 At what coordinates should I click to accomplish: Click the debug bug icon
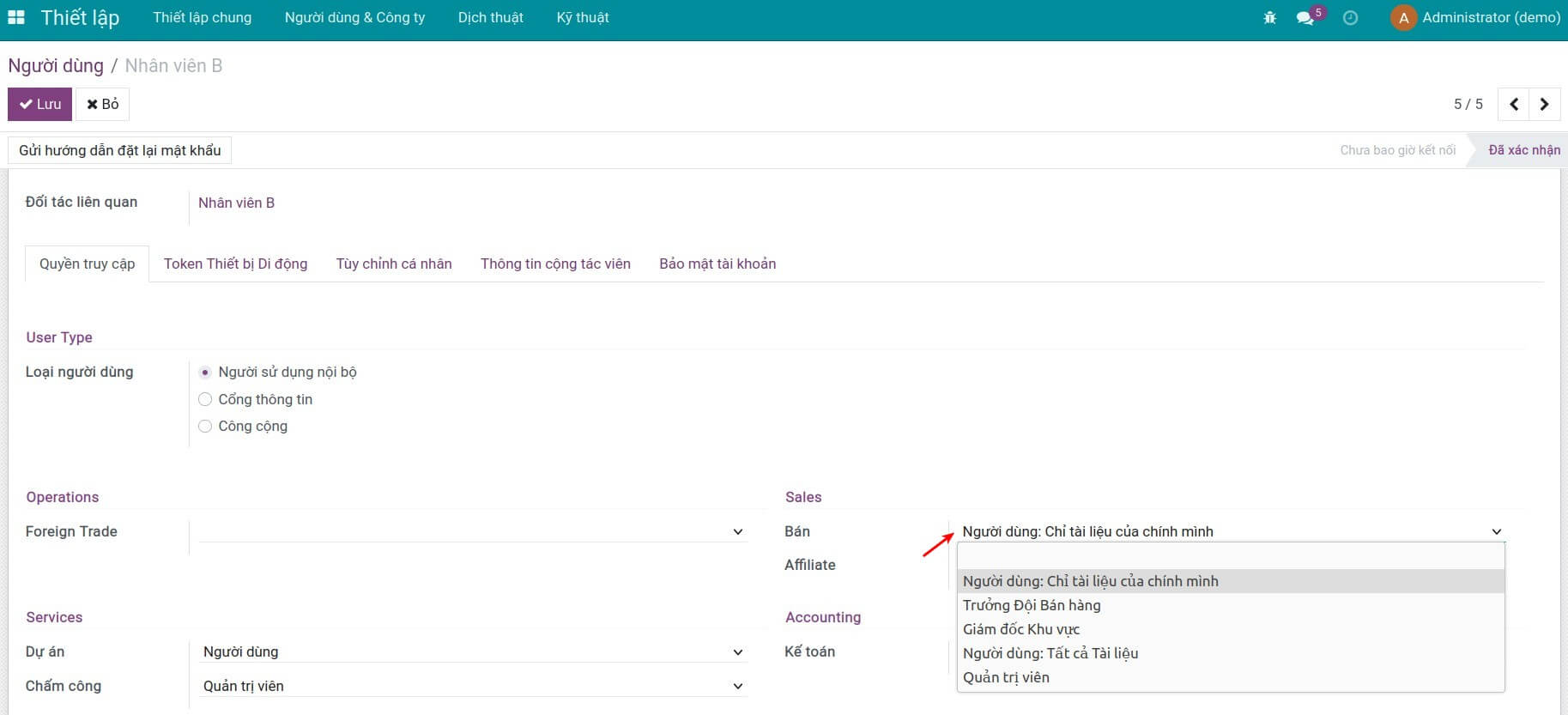1270,17
